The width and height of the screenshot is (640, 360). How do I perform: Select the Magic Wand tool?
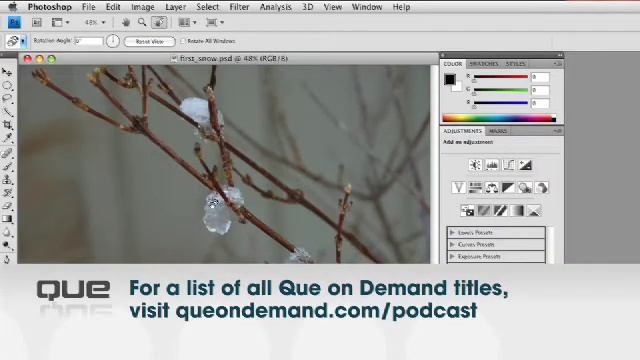click(x=7, y=111)
